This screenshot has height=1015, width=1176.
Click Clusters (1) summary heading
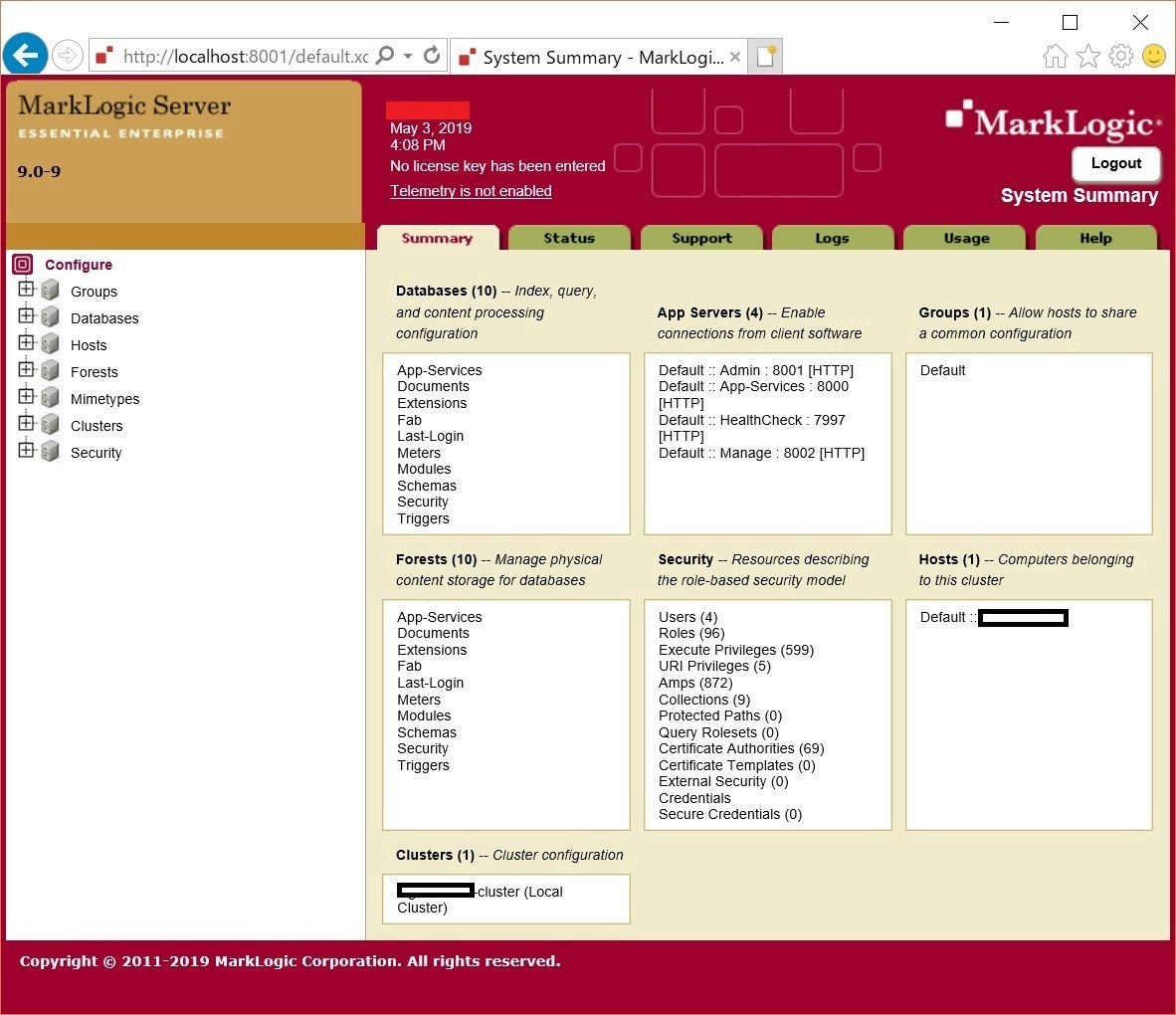(x=435, y=855)
